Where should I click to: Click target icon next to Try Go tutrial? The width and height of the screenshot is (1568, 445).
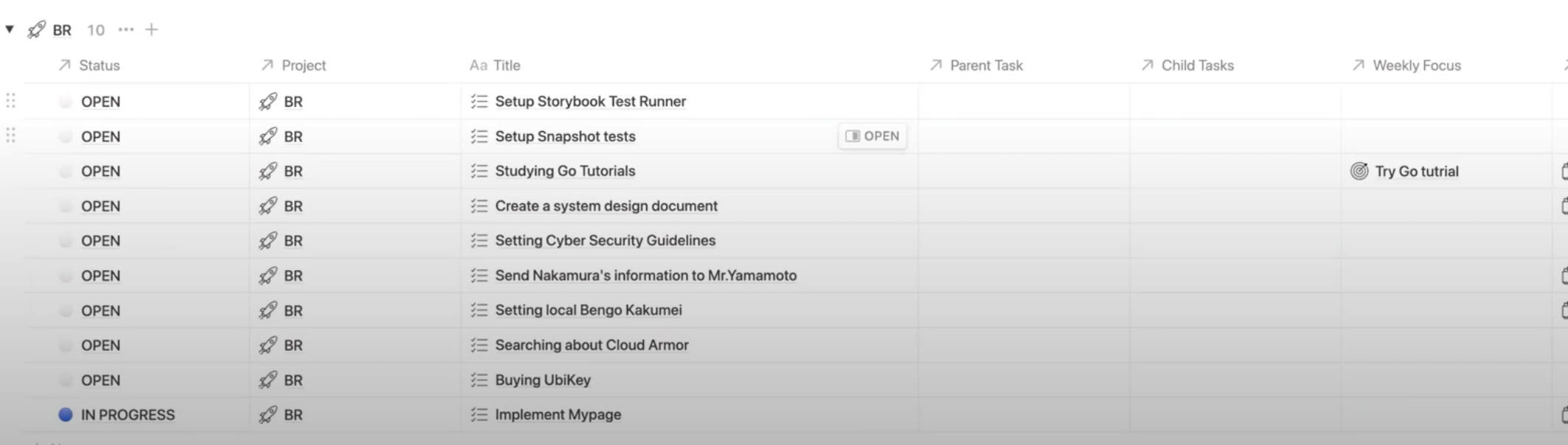pyautogui.click(x=1359, y=171)
